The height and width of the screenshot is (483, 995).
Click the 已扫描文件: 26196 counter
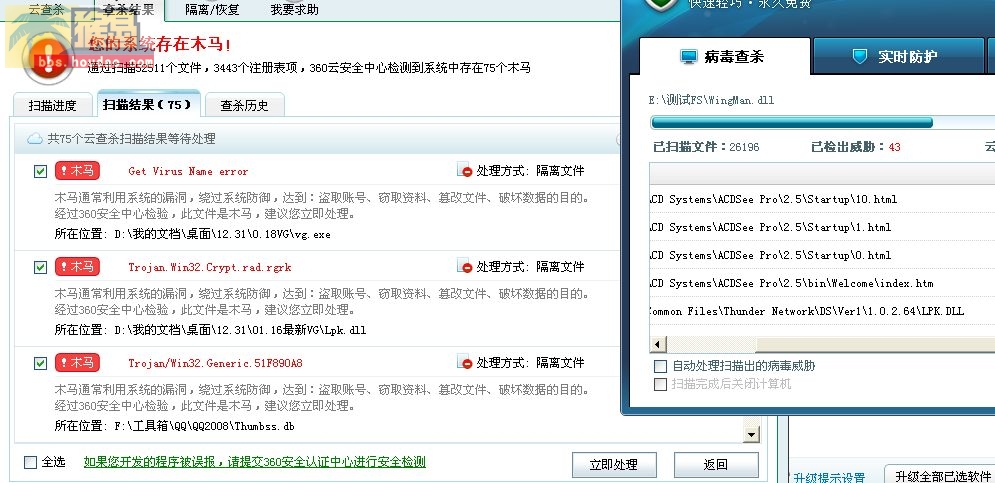tap(706, 147)
